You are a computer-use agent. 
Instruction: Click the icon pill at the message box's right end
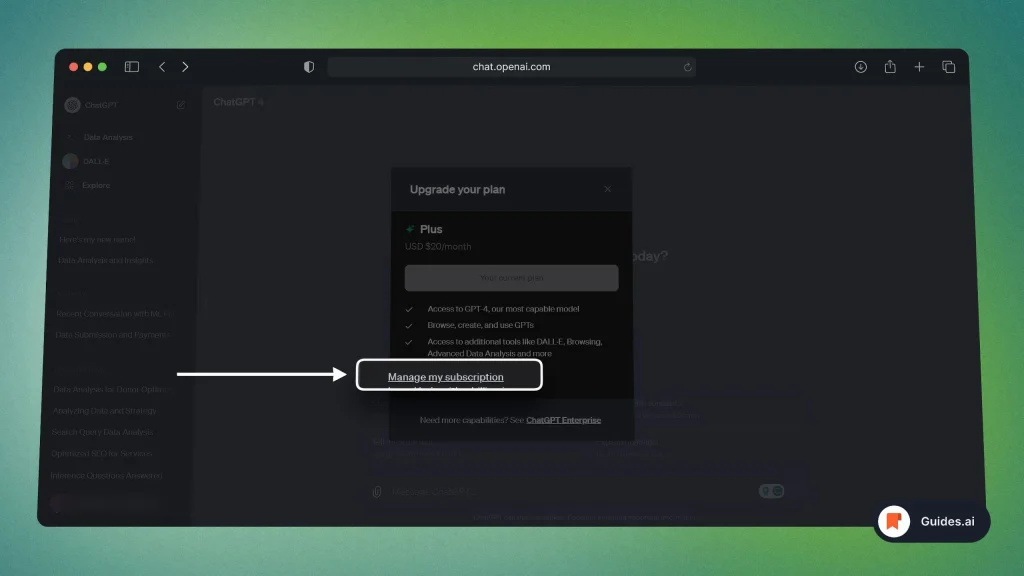tap(771, 491)
